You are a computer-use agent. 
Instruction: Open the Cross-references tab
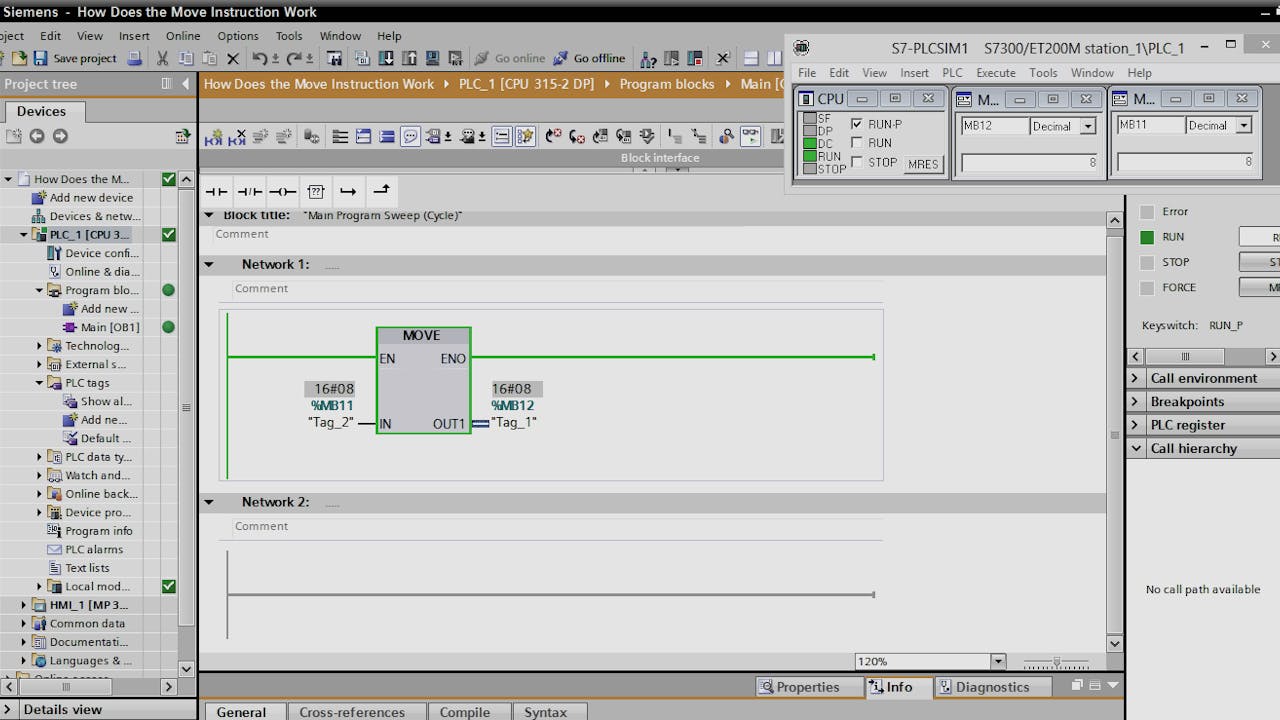point(352,712)
